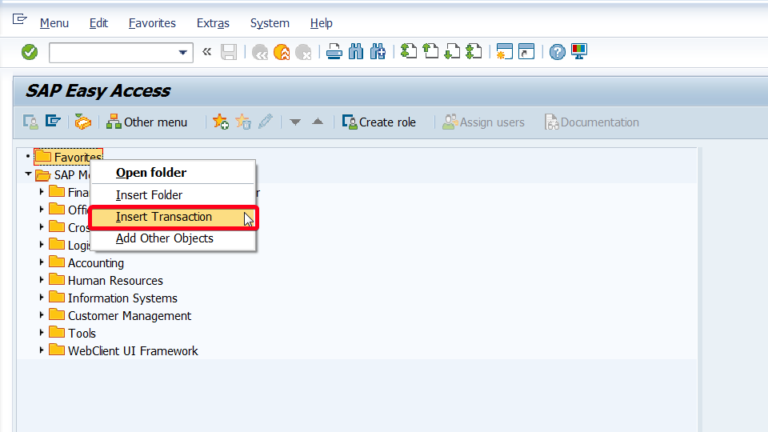Open the Menu menu

[54, 23]
